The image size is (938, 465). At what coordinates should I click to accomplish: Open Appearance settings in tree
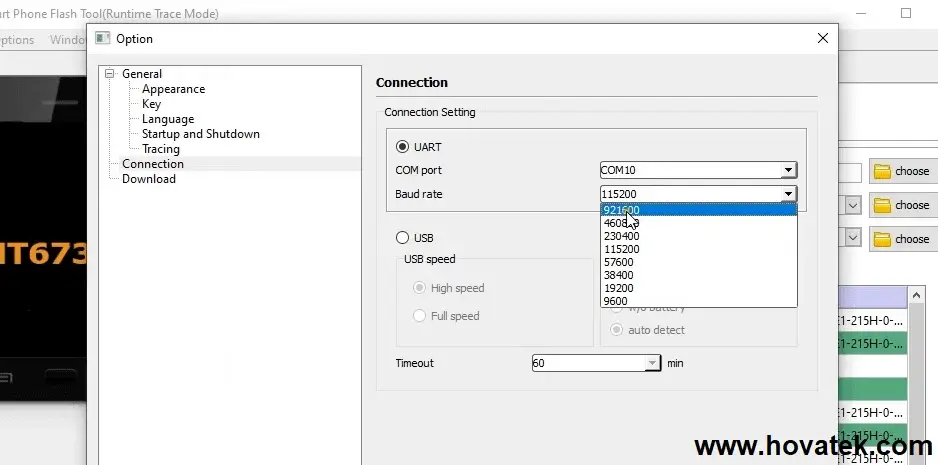[173, 89]
